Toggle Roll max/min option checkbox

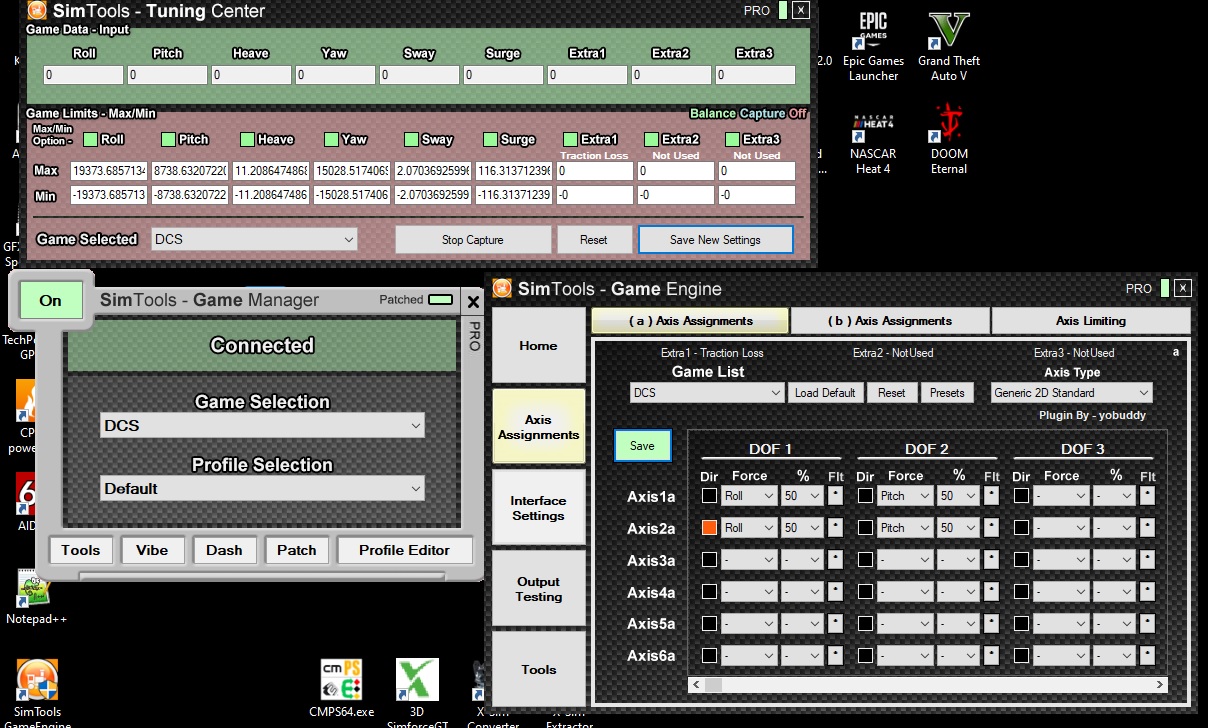(x=91, y=139)
